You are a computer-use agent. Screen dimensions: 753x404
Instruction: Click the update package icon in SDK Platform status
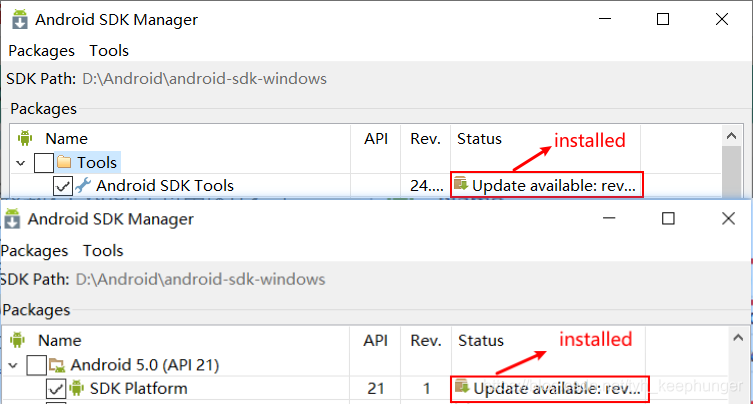click(x=462, y=386)
